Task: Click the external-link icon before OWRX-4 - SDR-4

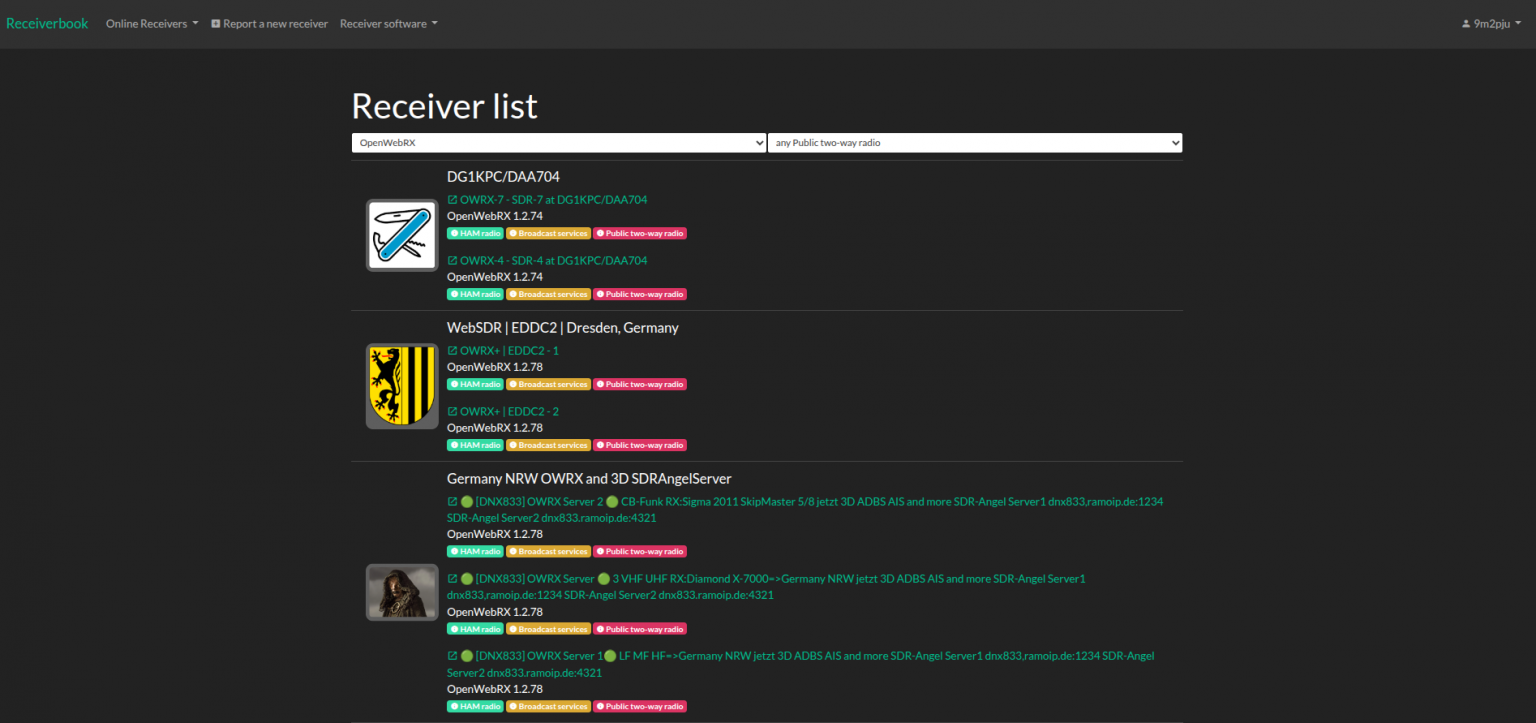Action: tap(451, 260)
